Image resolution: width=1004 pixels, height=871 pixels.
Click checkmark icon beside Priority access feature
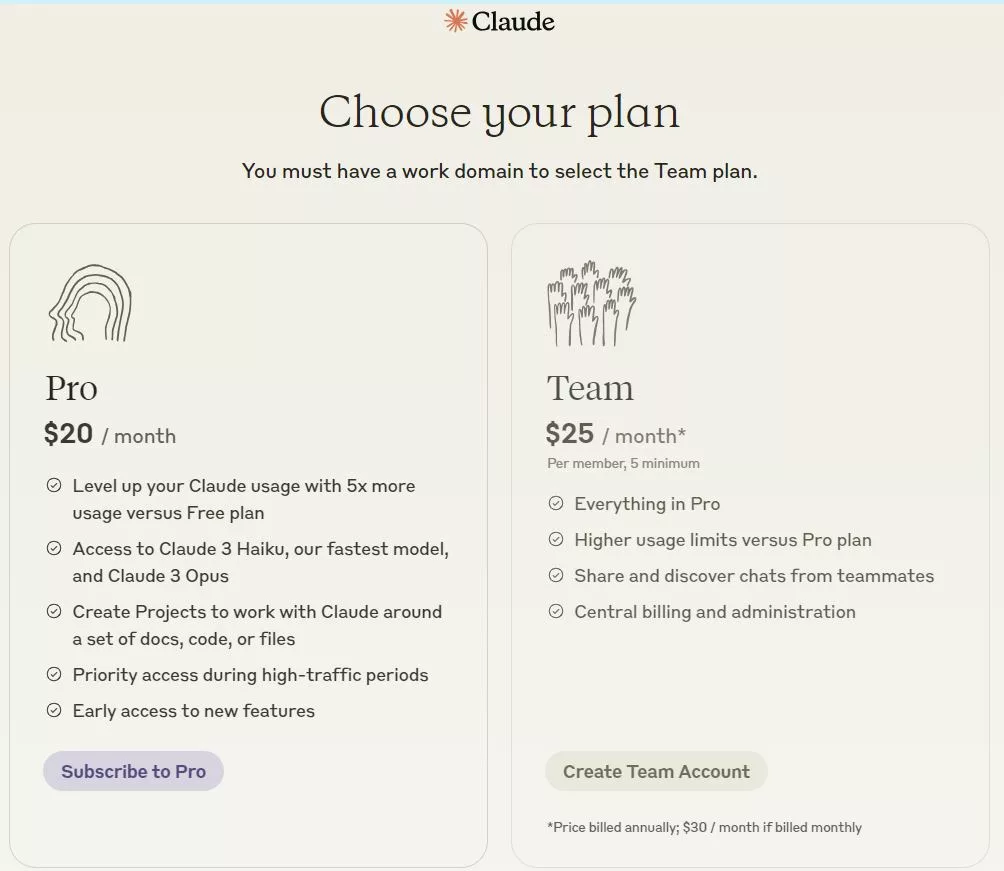[54, 674]
